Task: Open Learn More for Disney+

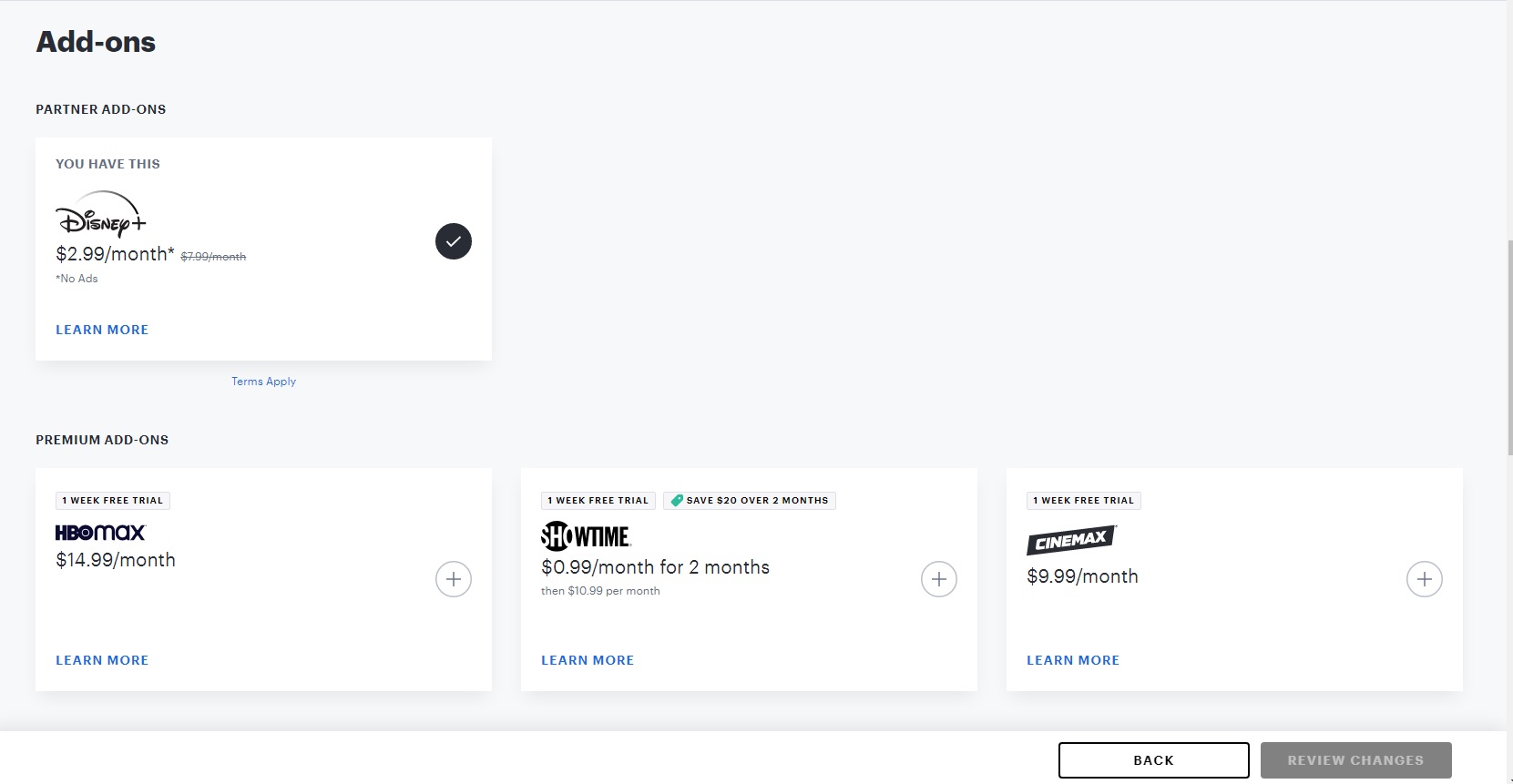Action: pyautogui.click(x=102, y=330)
